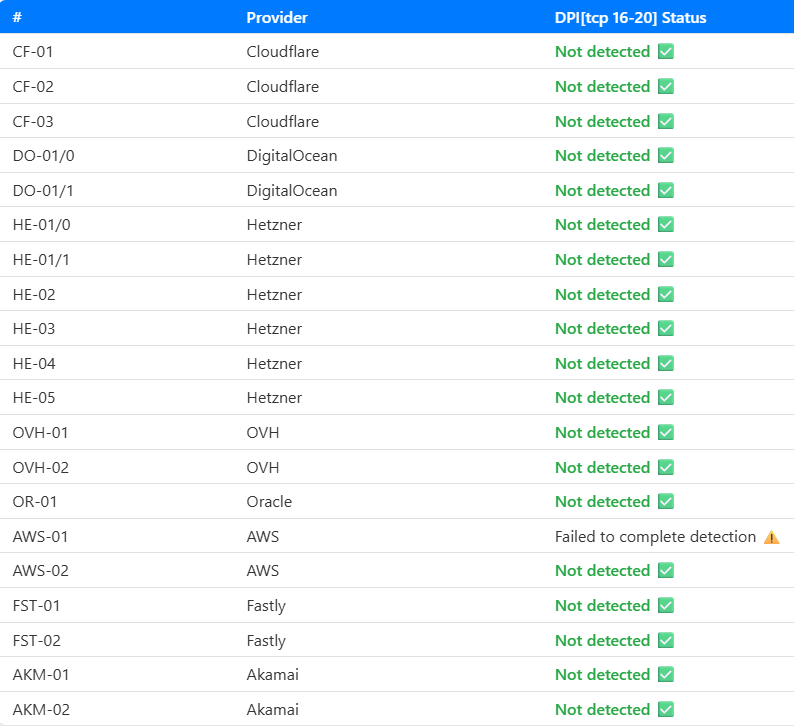Click the 'Oracle' provider cell
794x726 pixels.
269,502
